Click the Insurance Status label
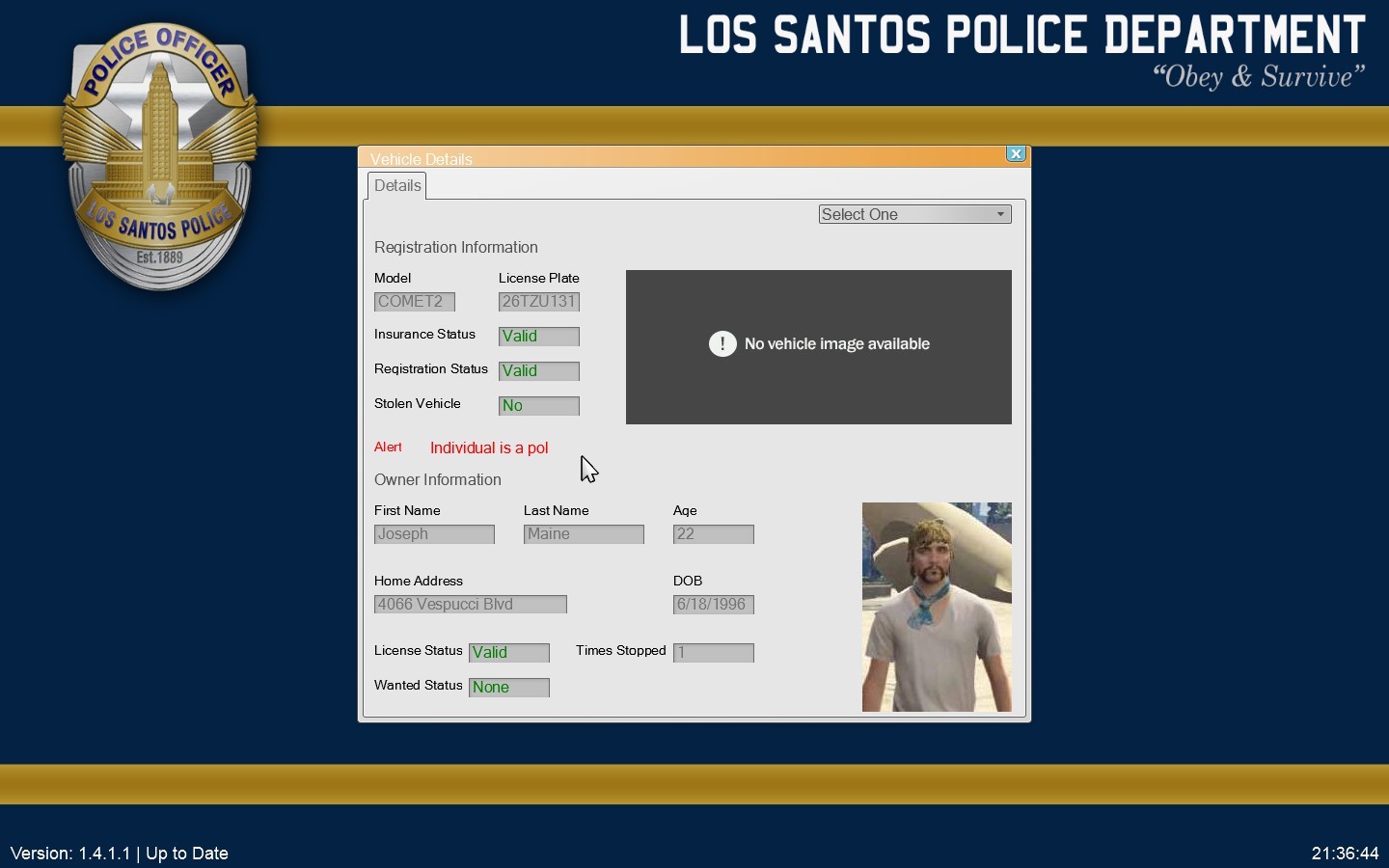The image size is (1389, 868). coord(425,335)
